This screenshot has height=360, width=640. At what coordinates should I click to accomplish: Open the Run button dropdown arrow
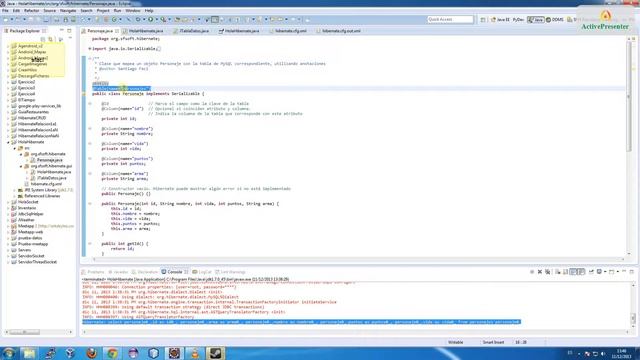click(x=156, y=20)
